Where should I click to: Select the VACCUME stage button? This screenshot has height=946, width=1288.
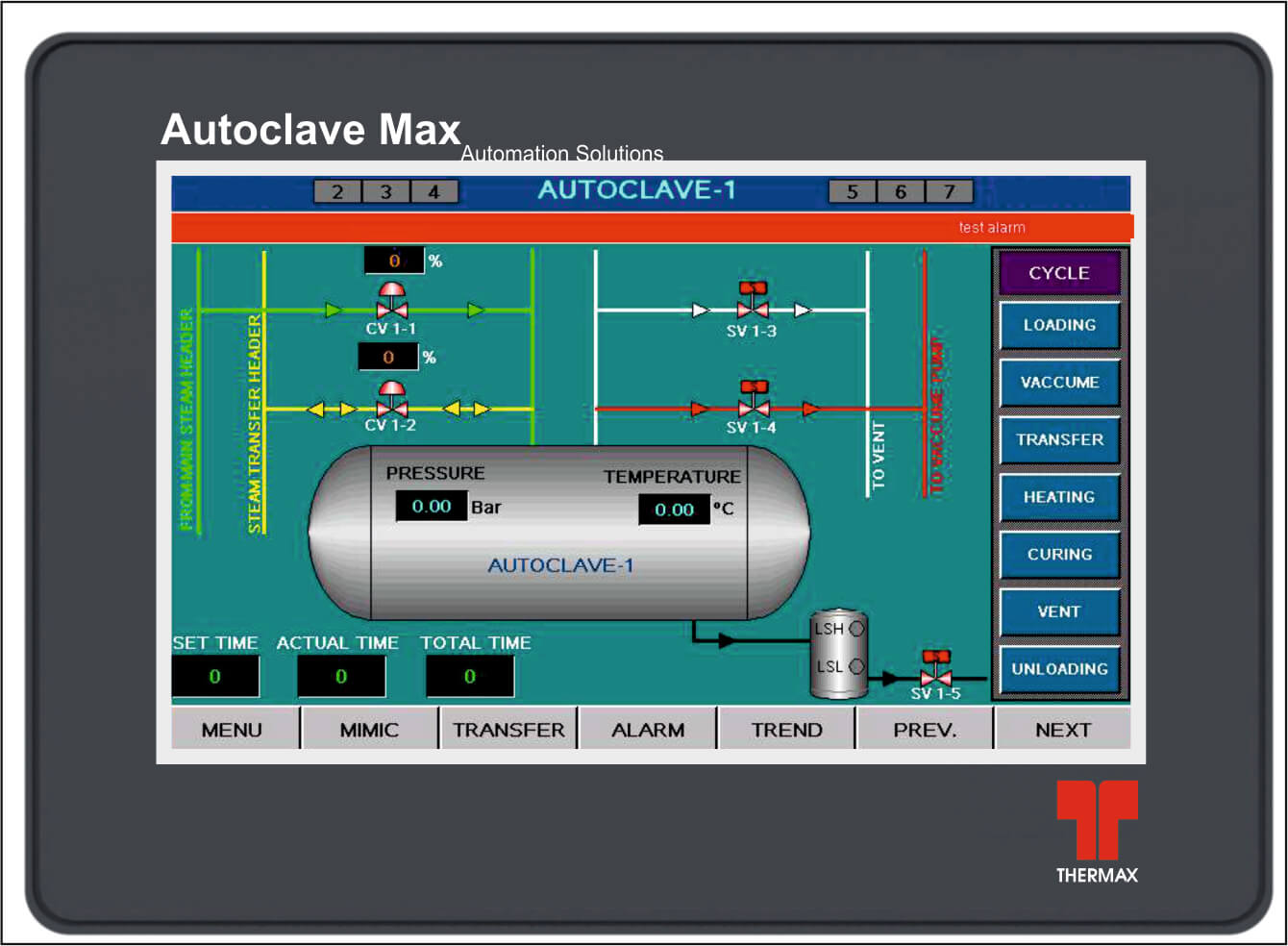coord(1059,383)
